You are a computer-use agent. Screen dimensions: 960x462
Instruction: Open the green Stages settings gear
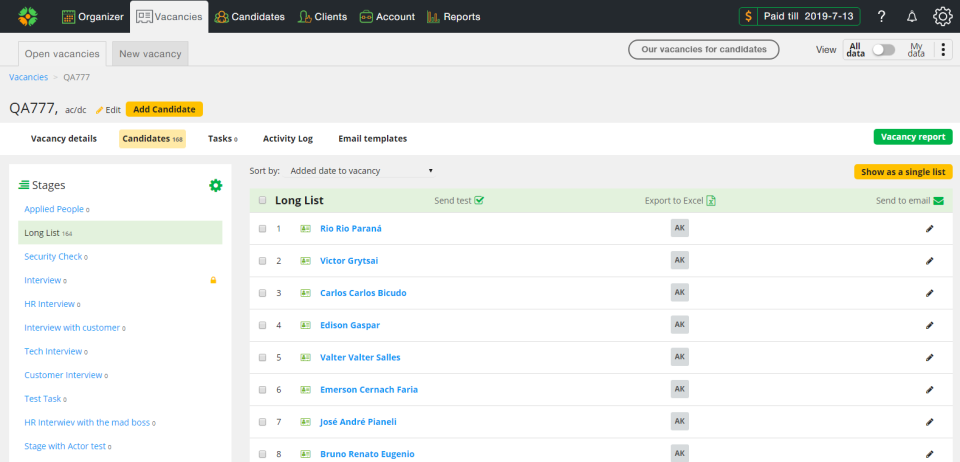216,185
